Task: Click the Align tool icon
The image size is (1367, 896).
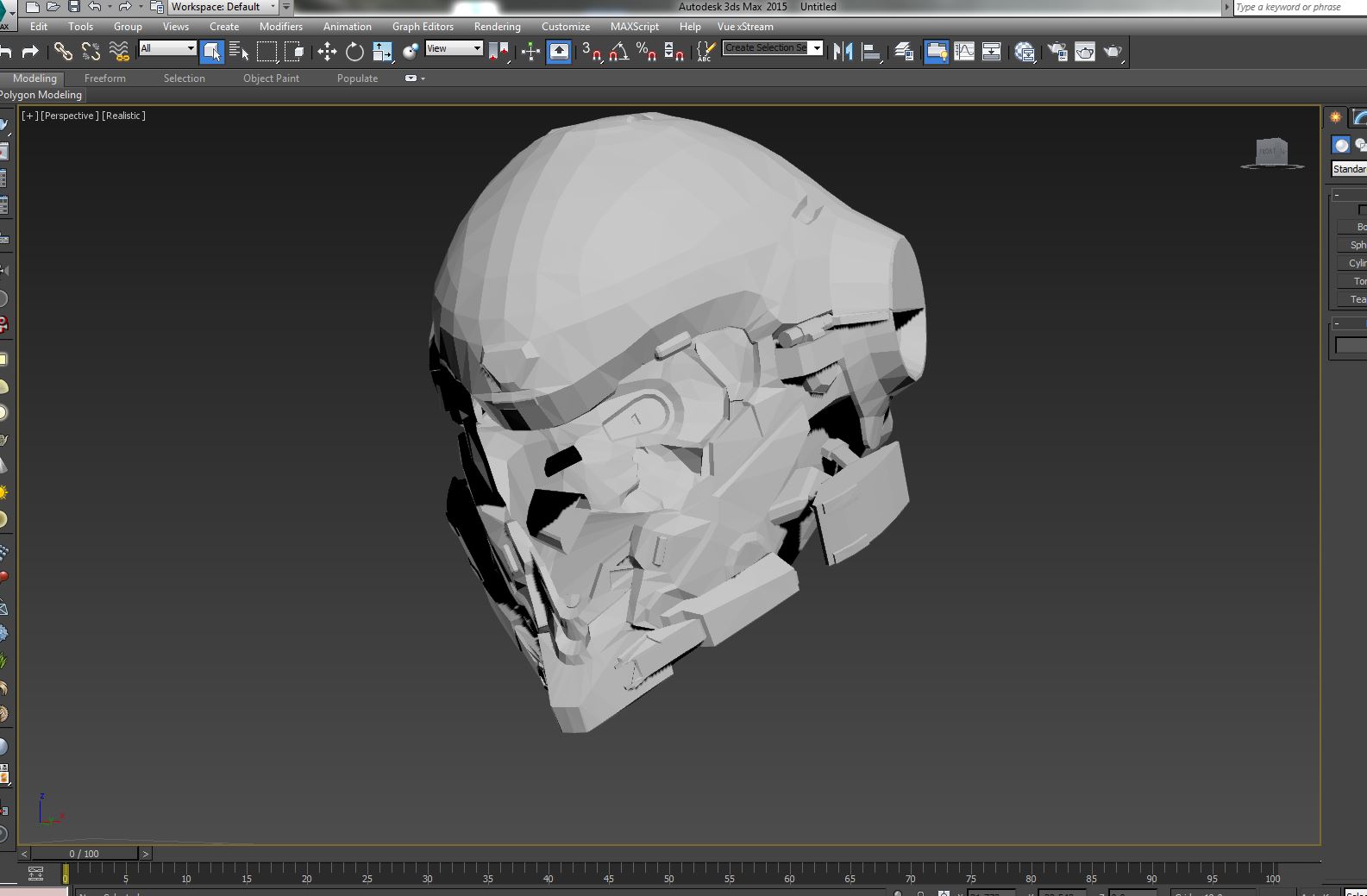Action: tap(872, 52)
